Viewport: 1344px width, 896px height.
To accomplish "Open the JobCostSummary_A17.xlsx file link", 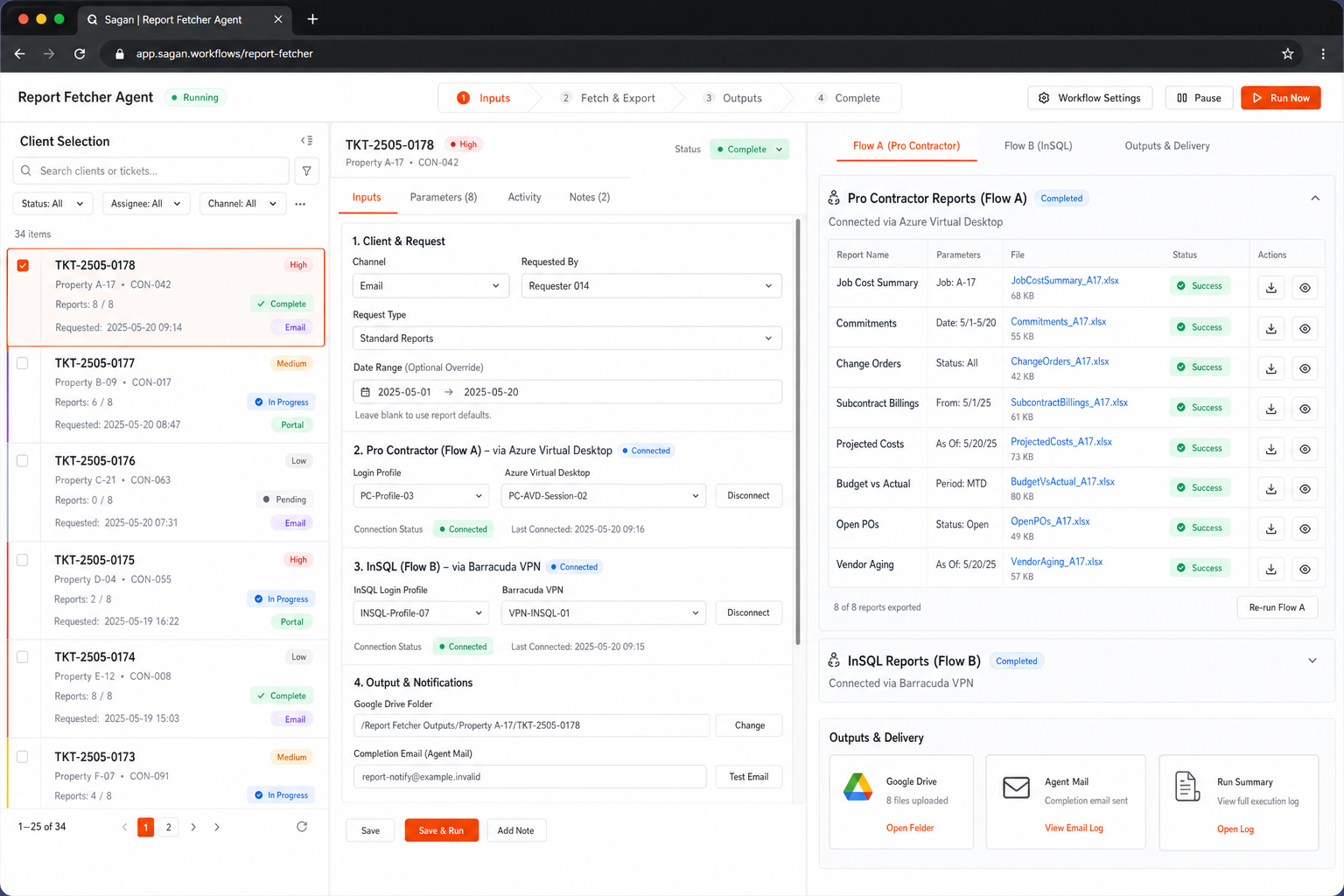I will [x=1064, y=281].
